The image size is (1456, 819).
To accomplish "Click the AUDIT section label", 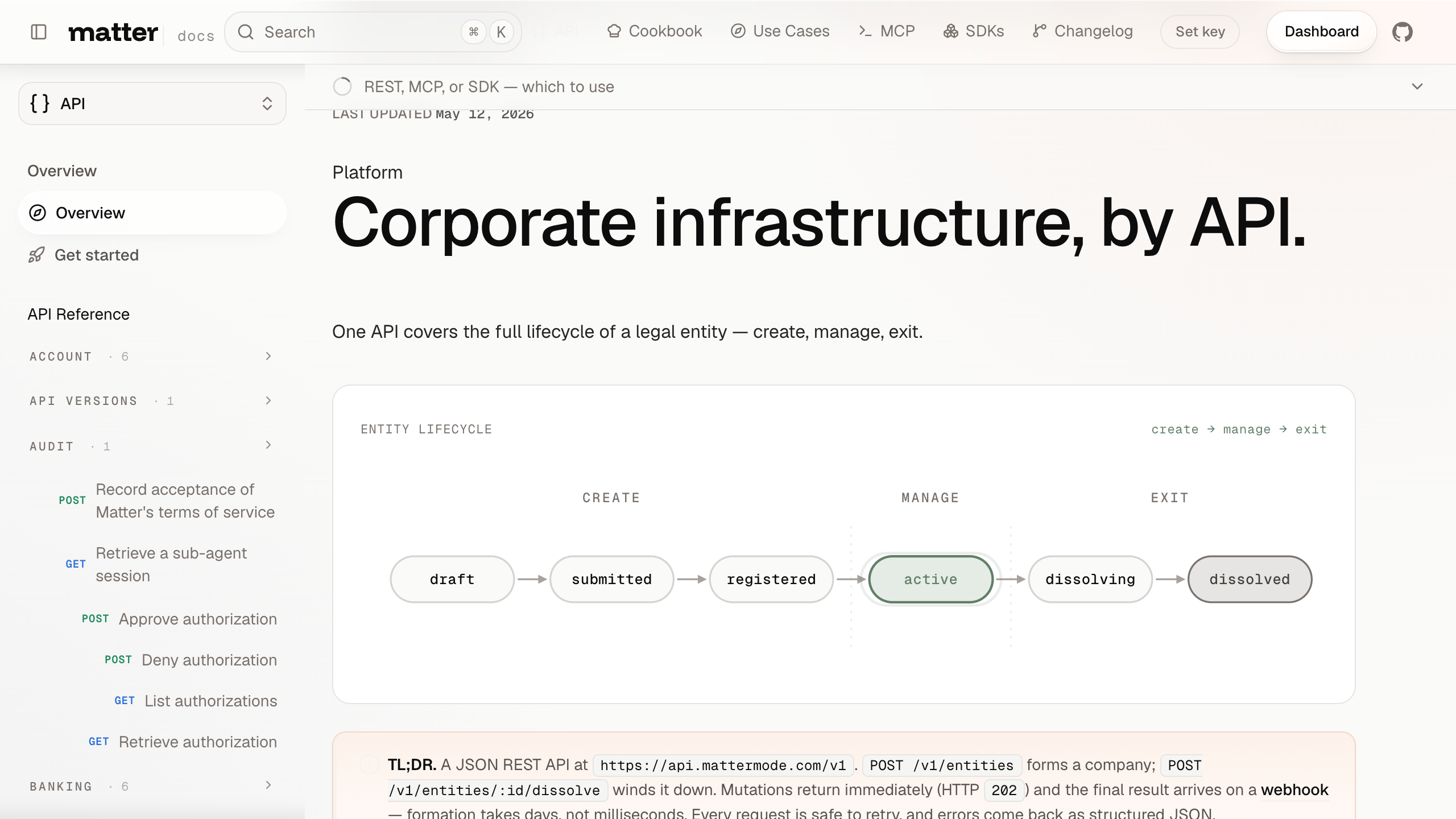I will (x=52, y=446).
